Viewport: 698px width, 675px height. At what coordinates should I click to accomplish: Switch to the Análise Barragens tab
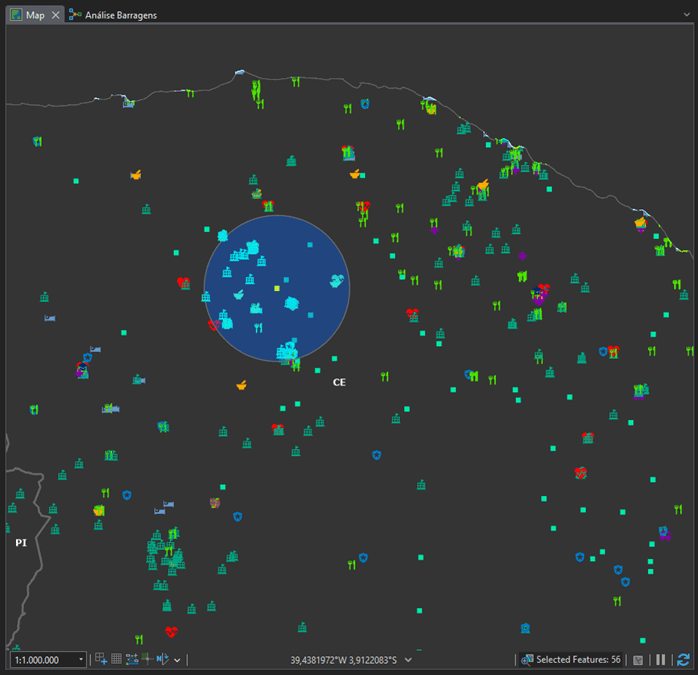tap(119, 15)
